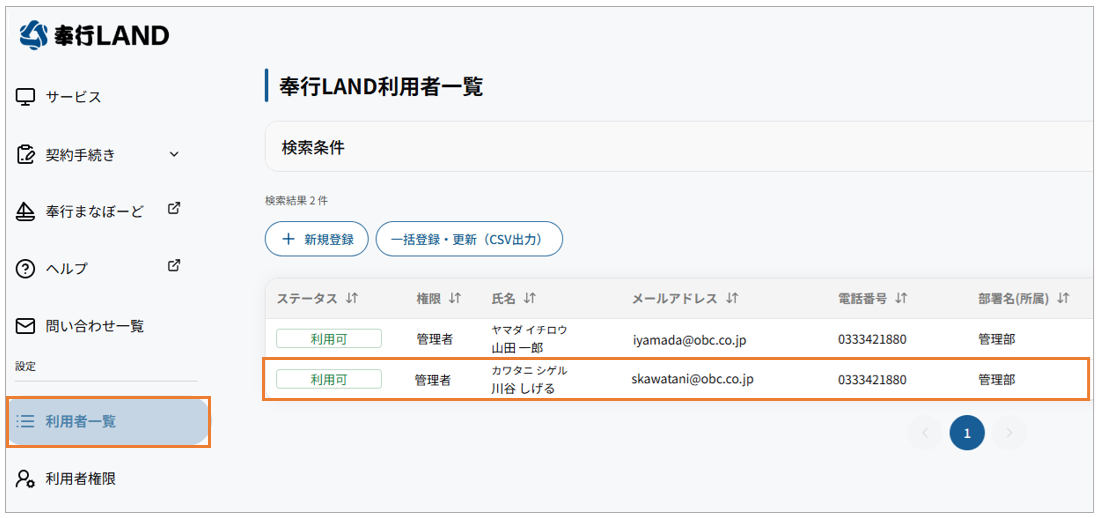Sort by 電話番号 using its sort icon

click(x=901, y=298)
